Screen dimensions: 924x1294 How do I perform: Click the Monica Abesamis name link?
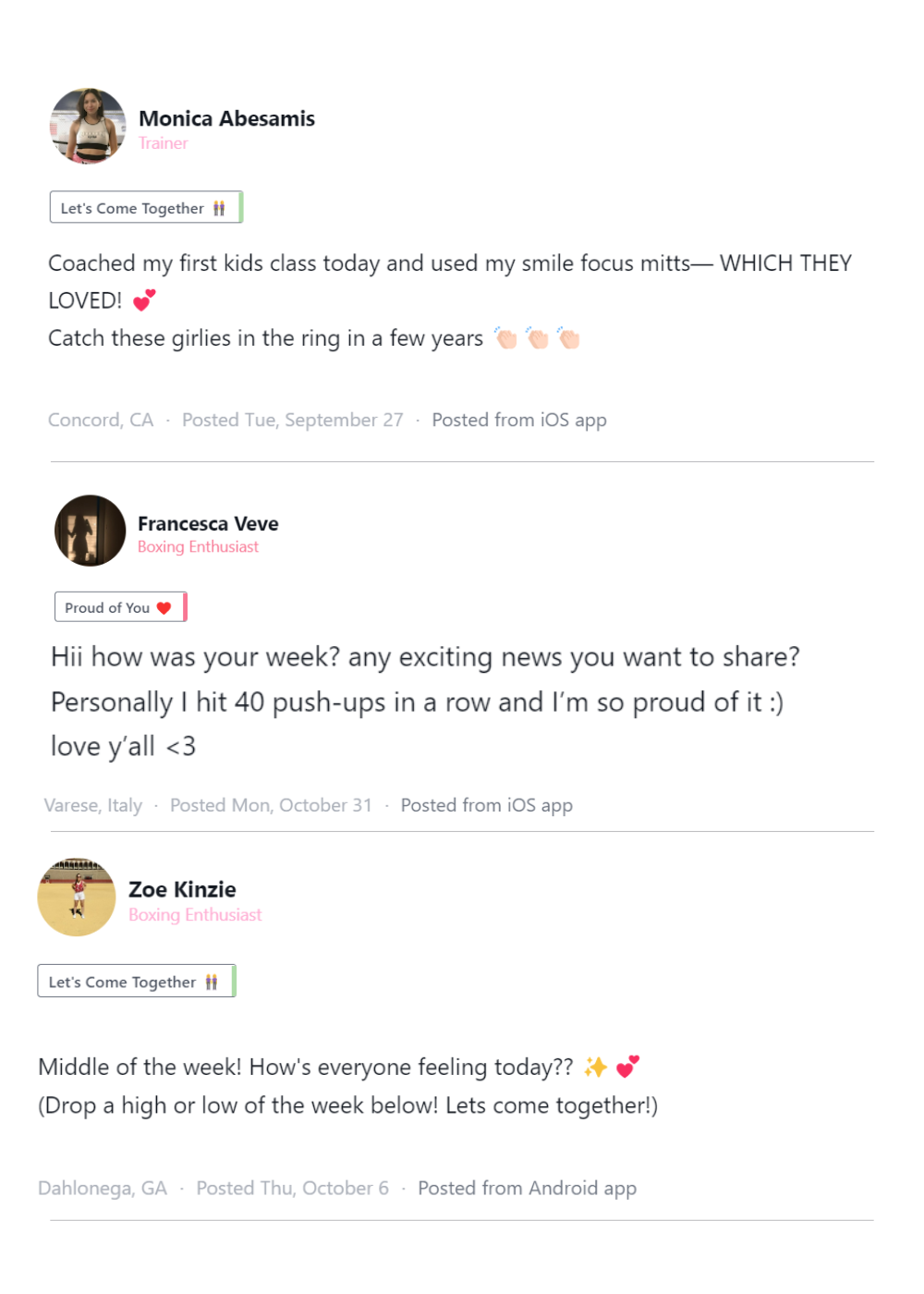(x=226, y=118)
